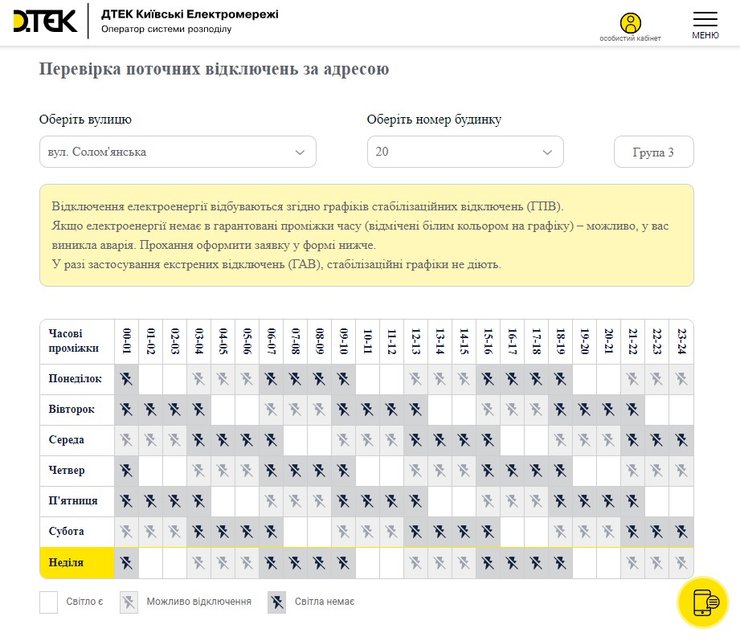
Task: Click the white 'Світло є' legend swatch
Action: point(49,602)
